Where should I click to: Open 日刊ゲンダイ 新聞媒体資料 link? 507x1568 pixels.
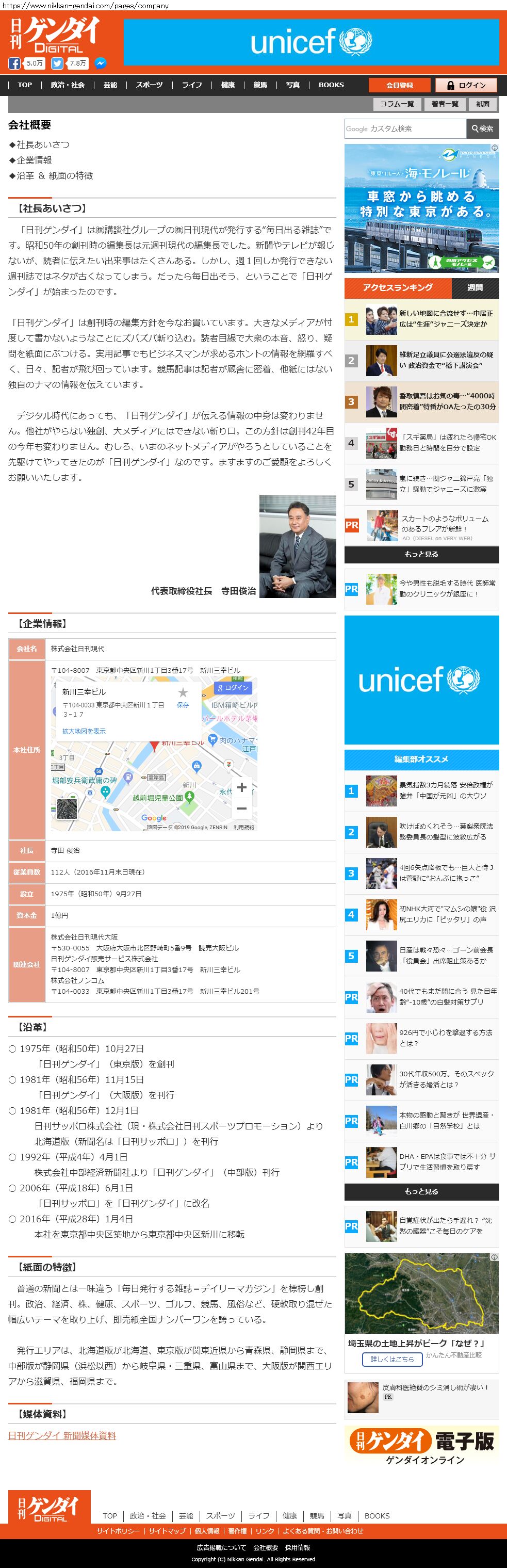point(62,1435)
